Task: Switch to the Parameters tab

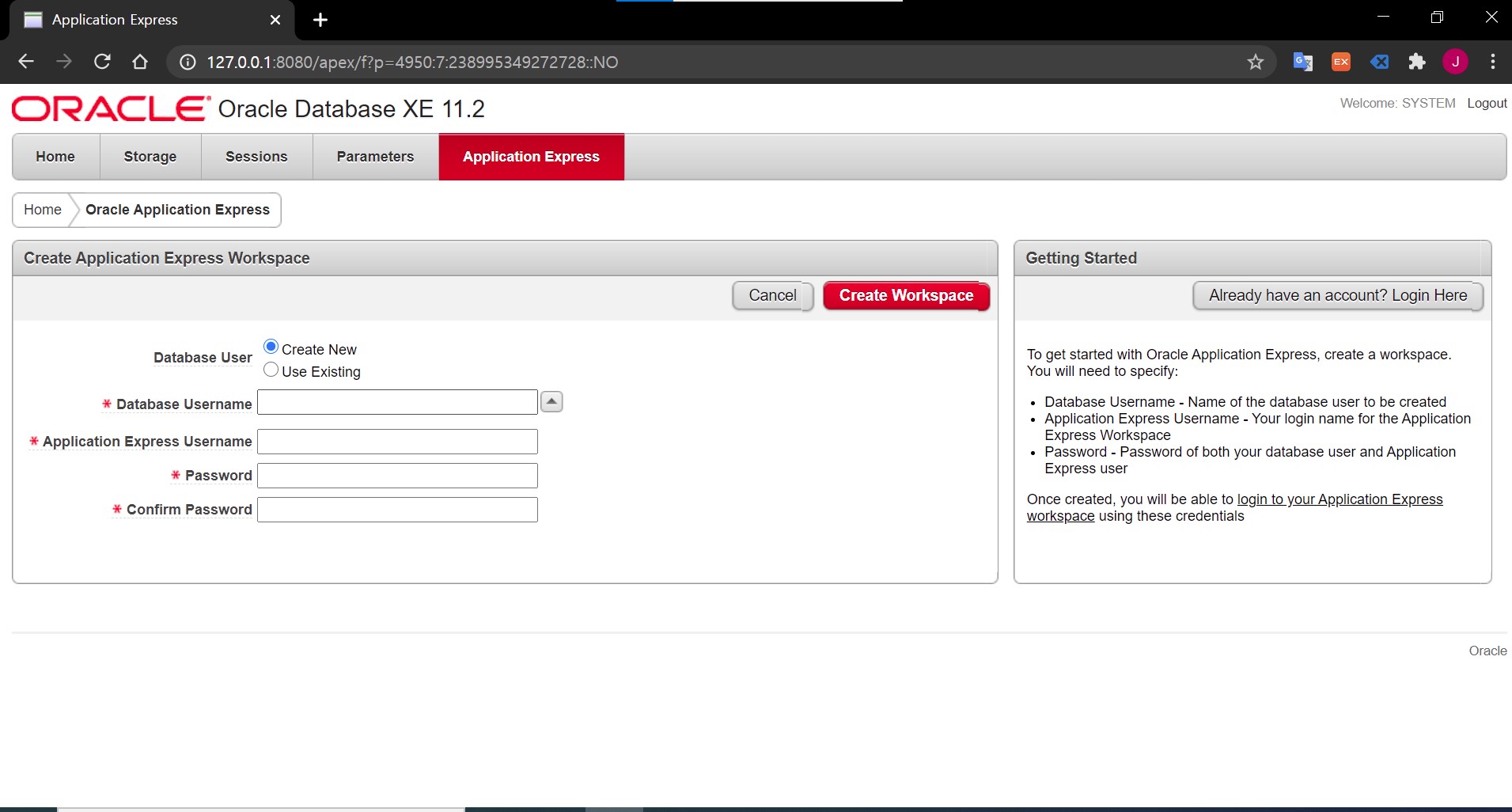Action: [375, 157]
